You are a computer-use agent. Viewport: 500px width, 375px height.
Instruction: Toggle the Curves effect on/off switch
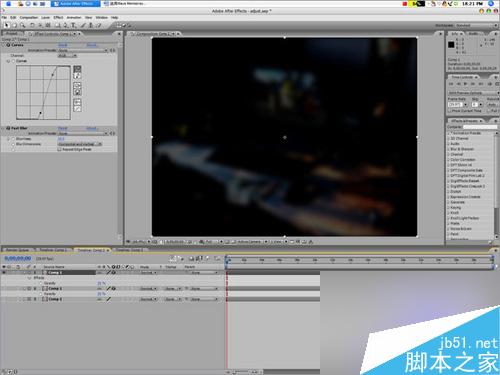pyautogui.click(x=8, y=45)
